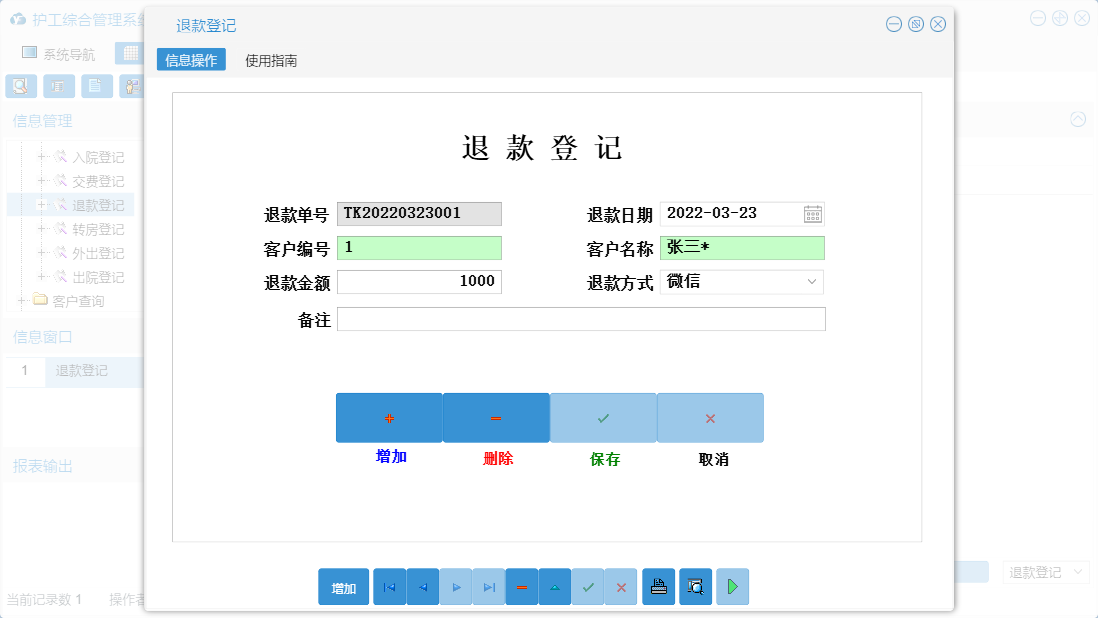Image resolution: width=1098 pixels, height=618 pixels.
Task: Go to previous record using arrow icon
Action: pyautogui.click(x=422, y=587)
